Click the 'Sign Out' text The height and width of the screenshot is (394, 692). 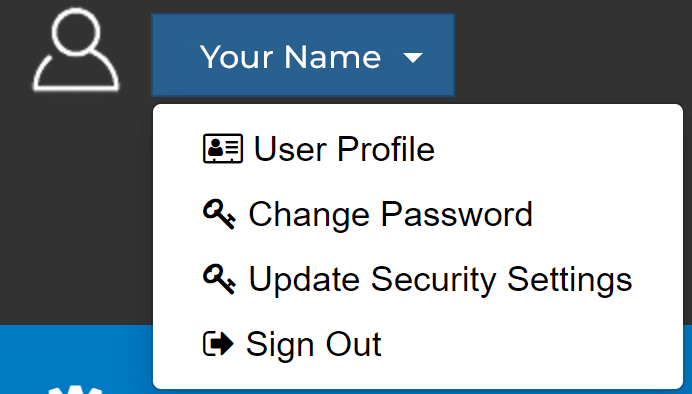point(314,345)
